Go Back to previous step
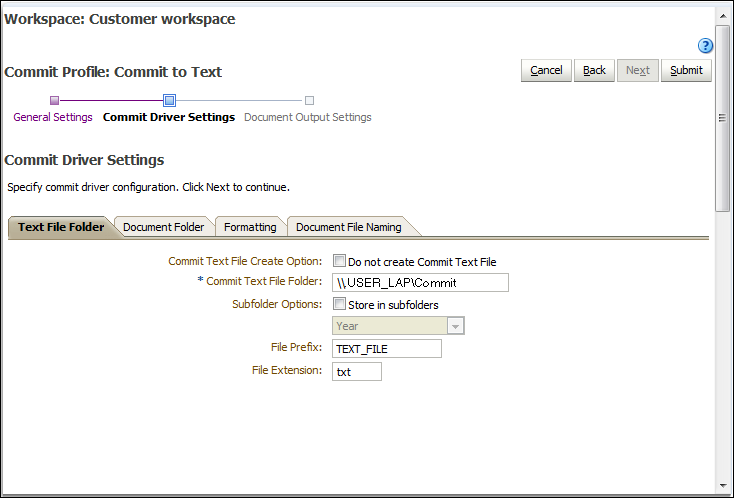Image resolution: width=734 pixels, height=498 pixels. tap(595, 70)
